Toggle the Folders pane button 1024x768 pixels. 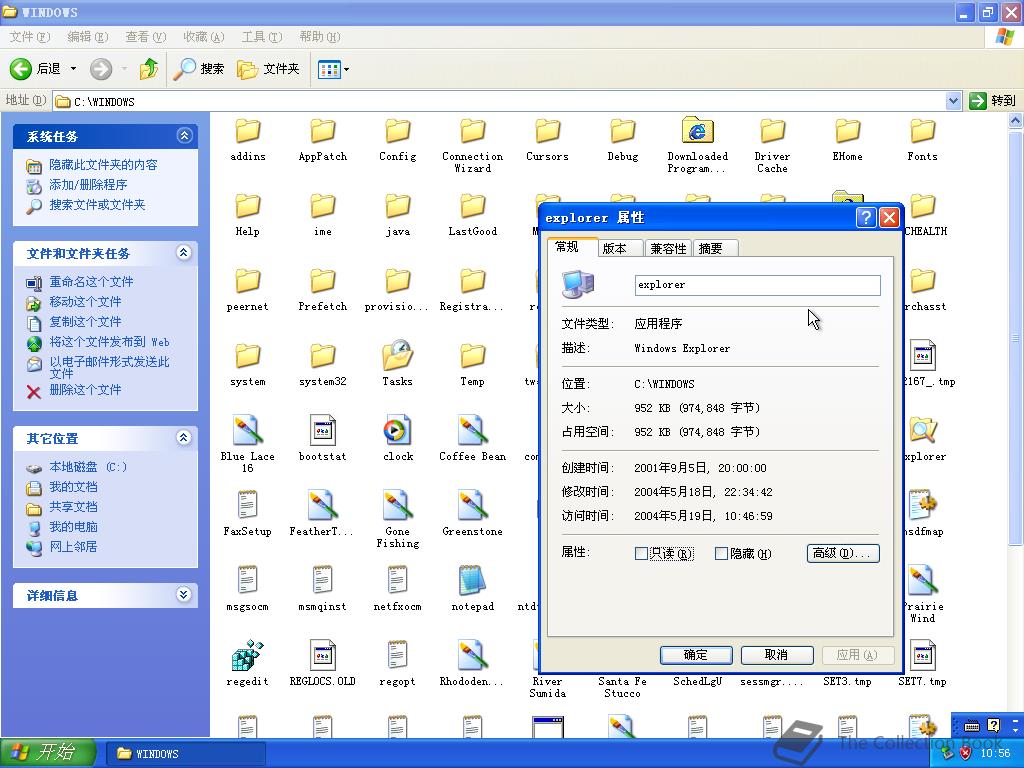268,69
